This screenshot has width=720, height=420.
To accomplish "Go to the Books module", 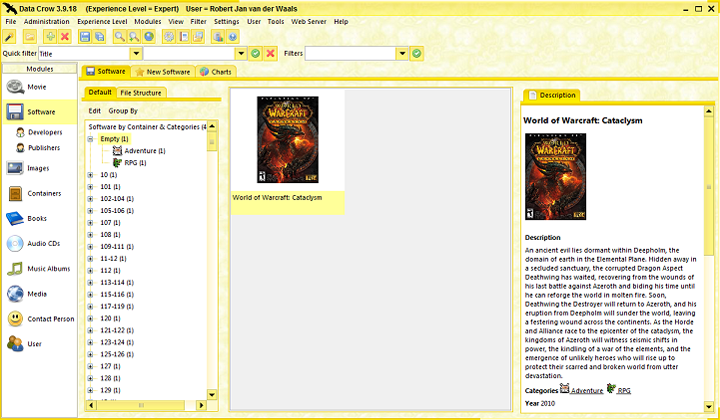I will [x=39, y=218].
